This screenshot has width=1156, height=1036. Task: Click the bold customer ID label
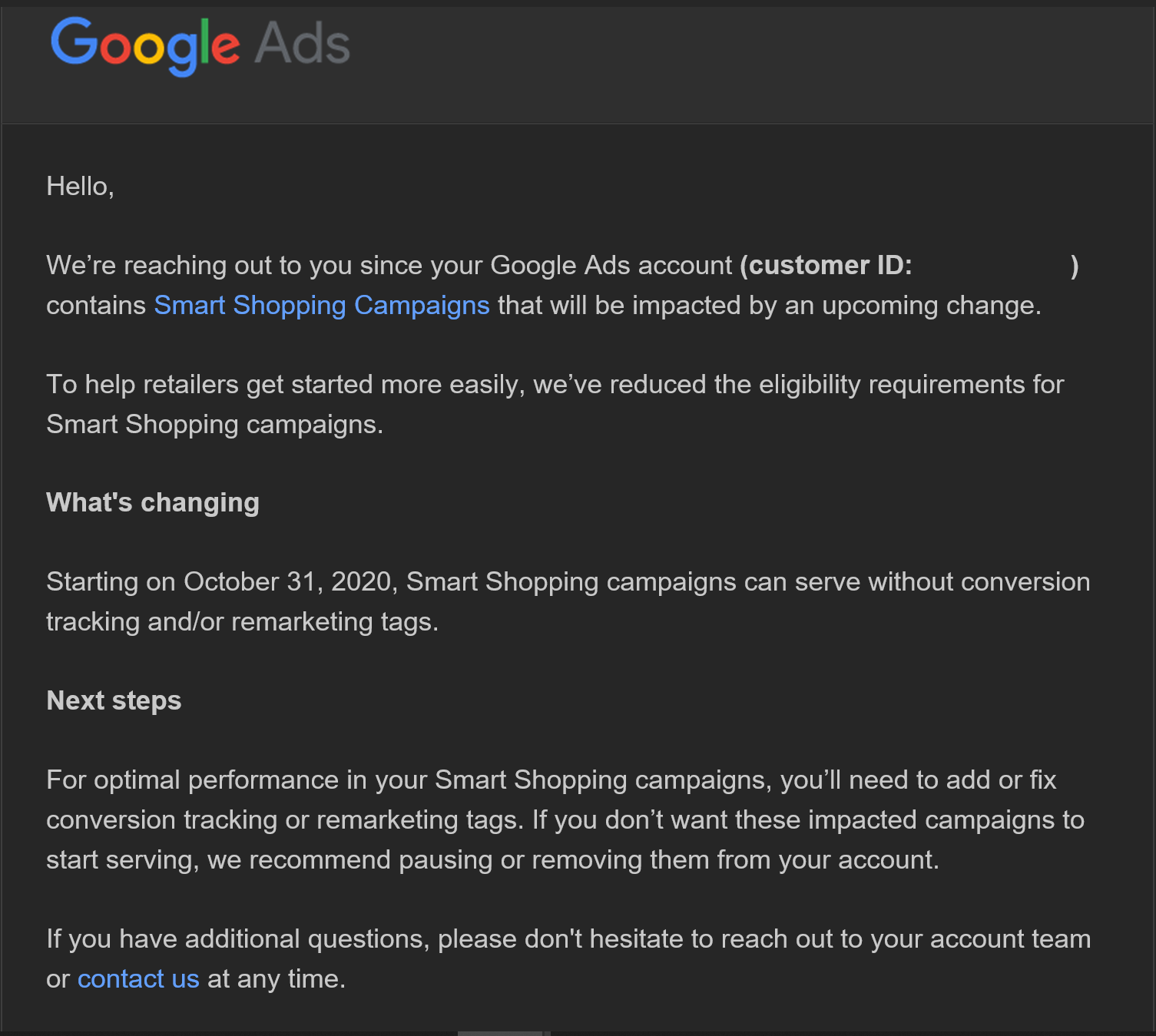click(826, 265)
